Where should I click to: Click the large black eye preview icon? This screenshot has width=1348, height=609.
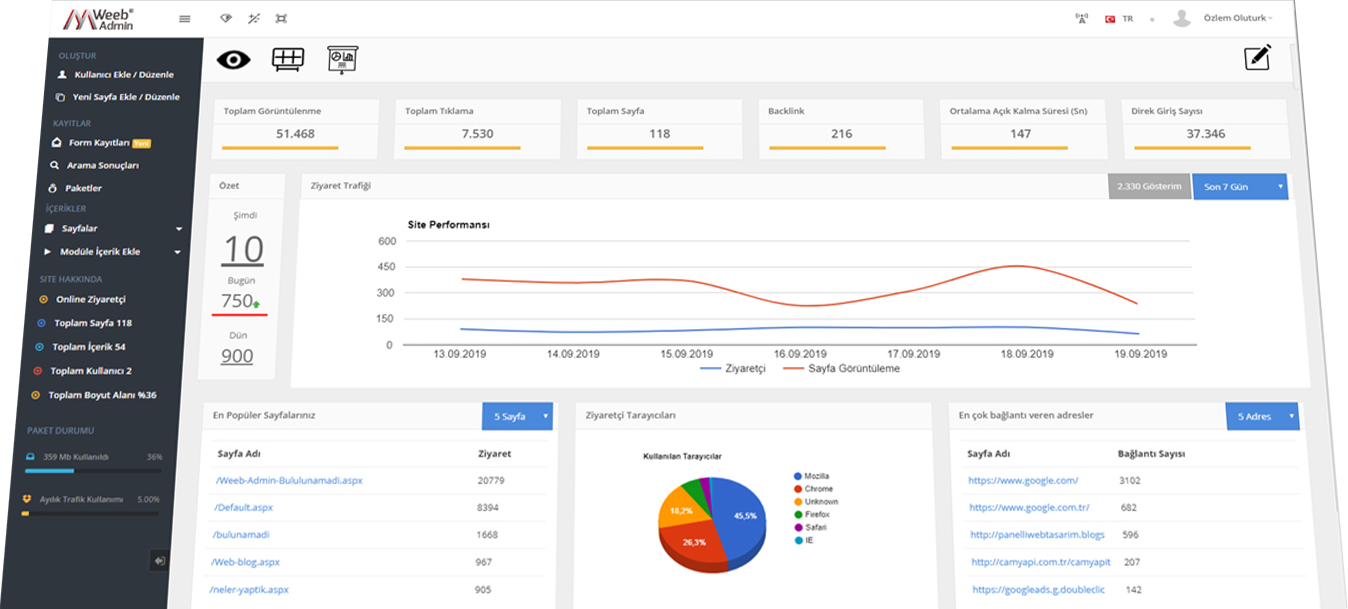233,60
